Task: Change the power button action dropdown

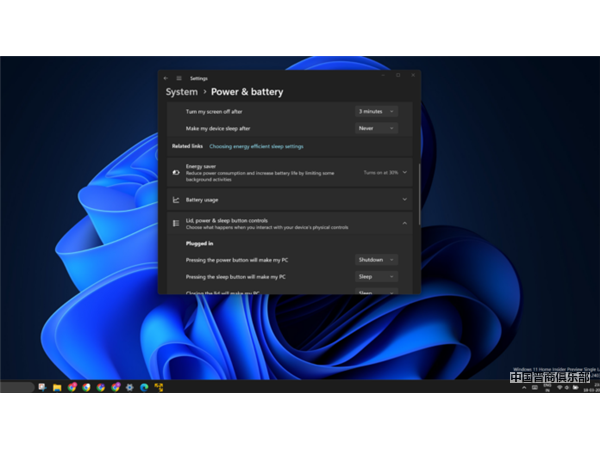Action: [376, 259]
